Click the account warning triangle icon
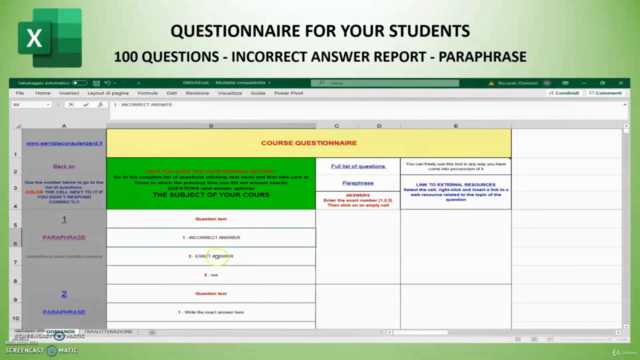The width and height of the screenshot is (640, 360). pos(491,83)
